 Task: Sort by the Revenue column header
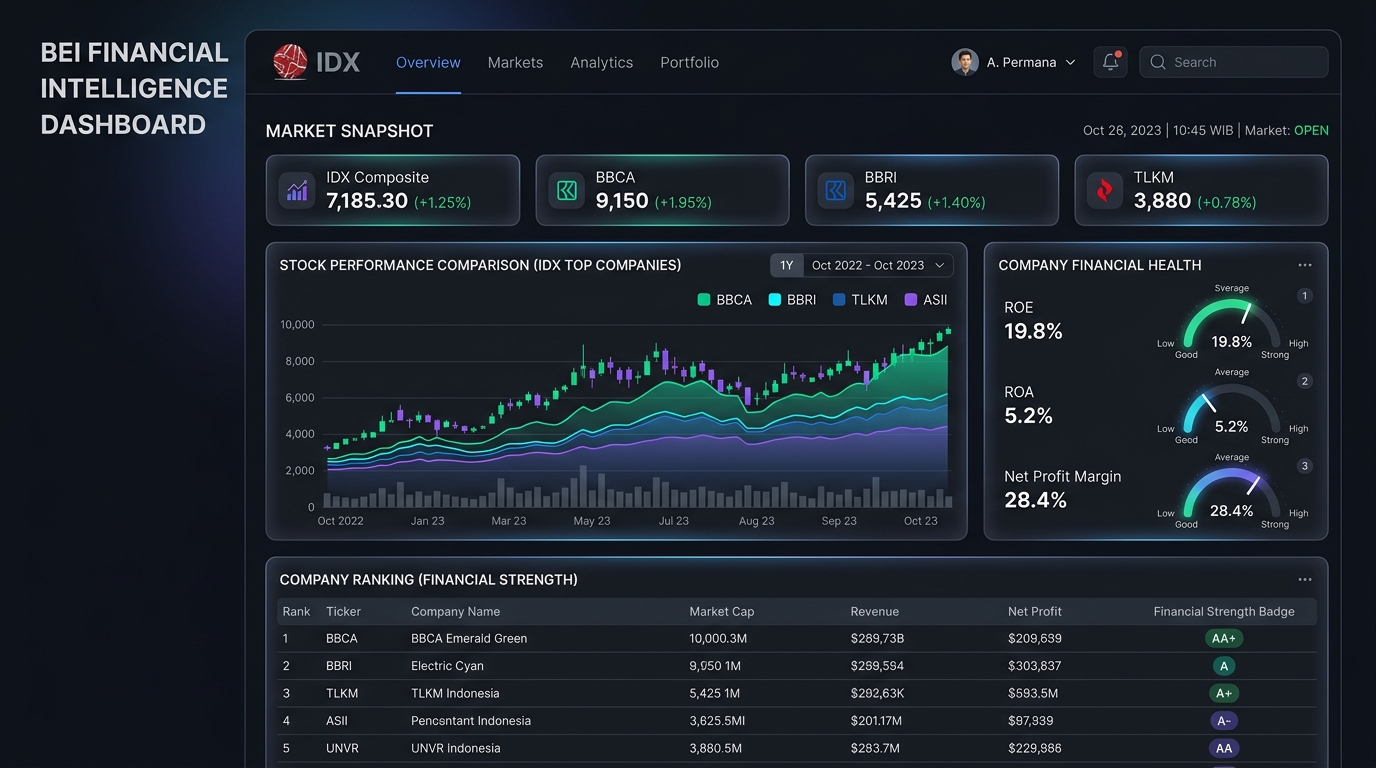875,611
